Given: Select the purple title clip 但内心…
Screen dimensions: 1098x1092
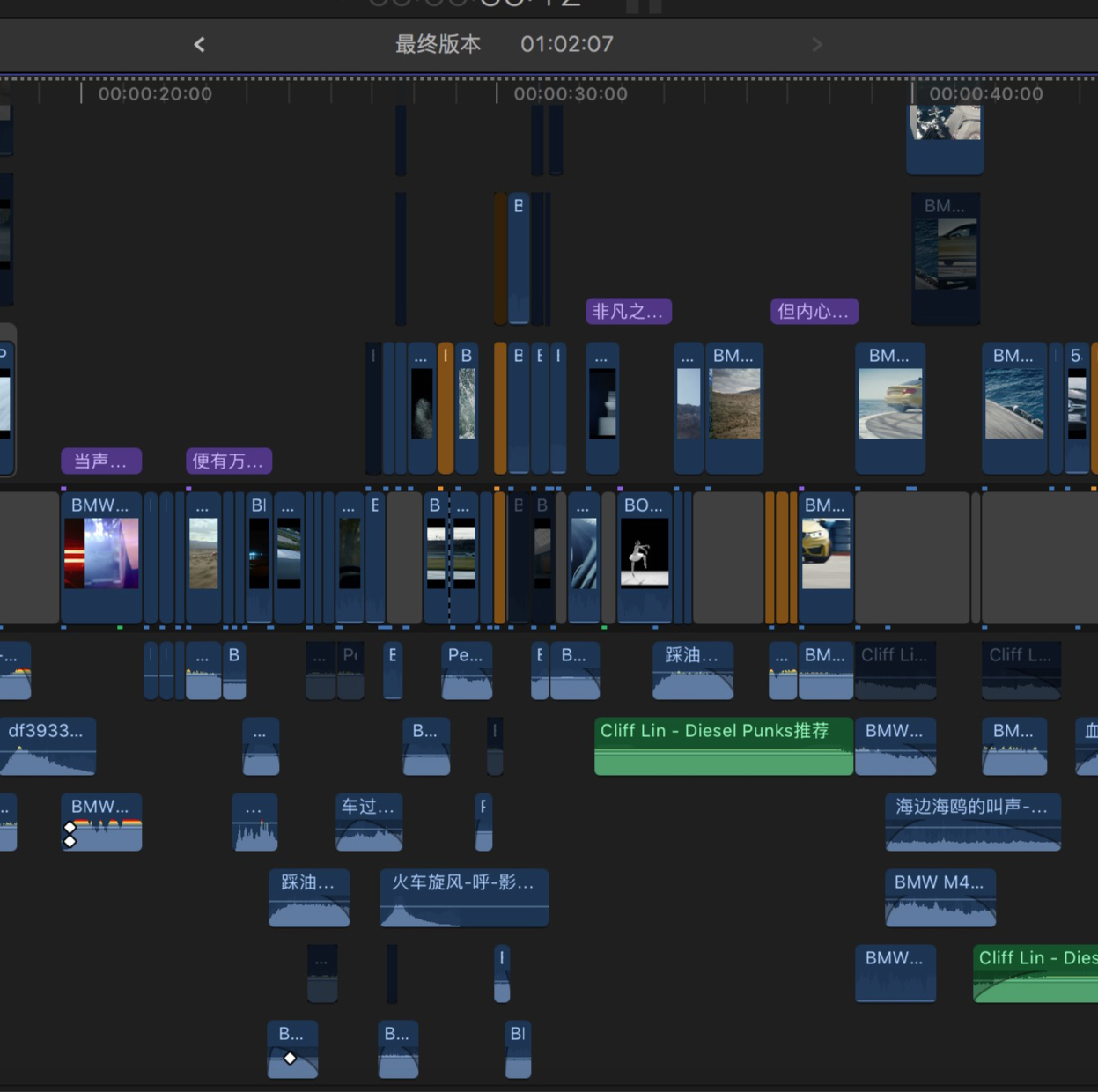Looking at the screenshot, I should click(814, 311).
